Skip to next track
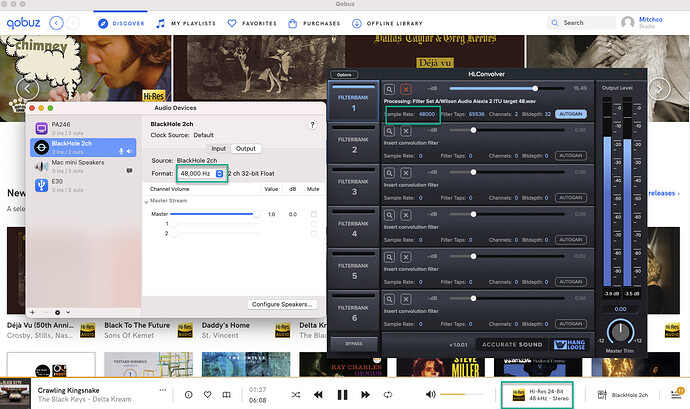Screen dimensions: 690x409 pyautogui.click(x=365, y=395)
